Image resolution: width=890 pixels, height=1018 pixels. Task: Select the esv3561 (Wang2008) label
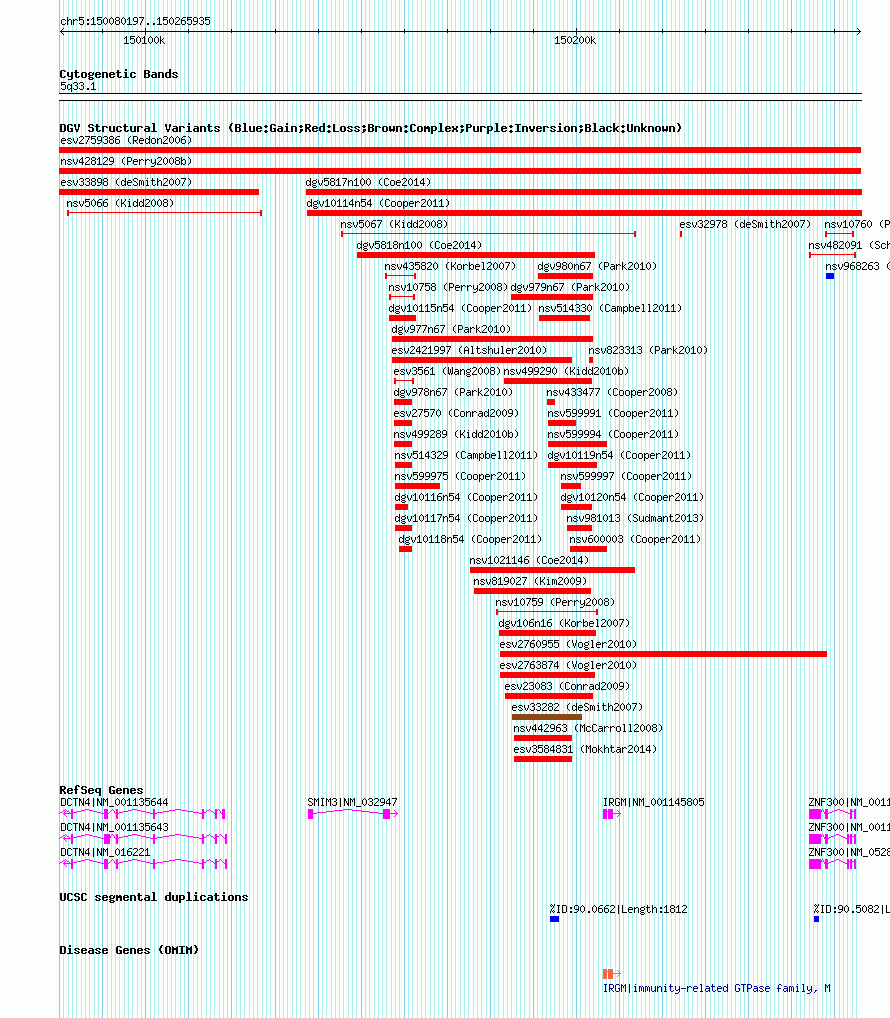click(447, 371)
